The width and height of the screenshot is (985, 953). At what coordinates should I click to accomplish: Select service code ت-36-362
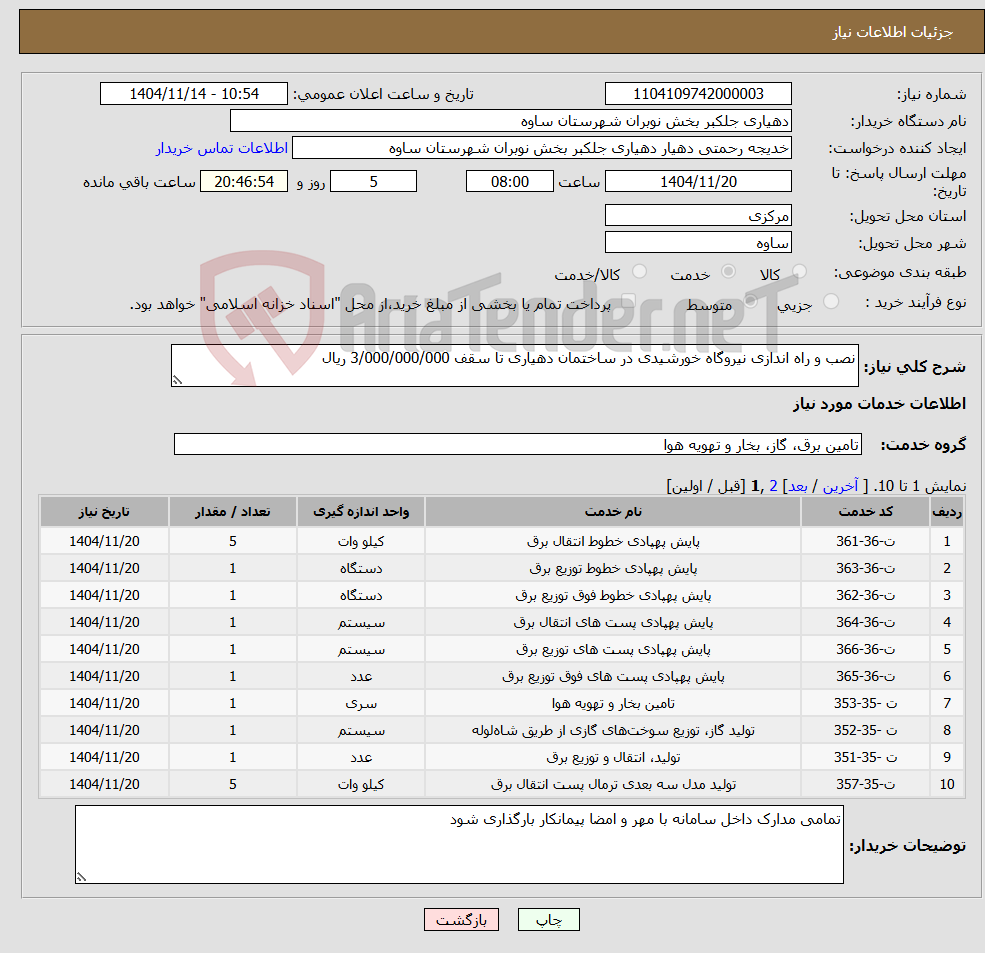tap(865, 596)
